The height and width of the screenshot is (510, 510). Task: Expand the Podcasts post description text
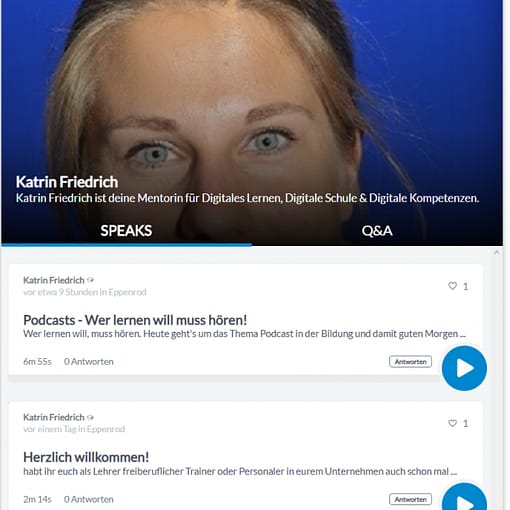[244, 334]
